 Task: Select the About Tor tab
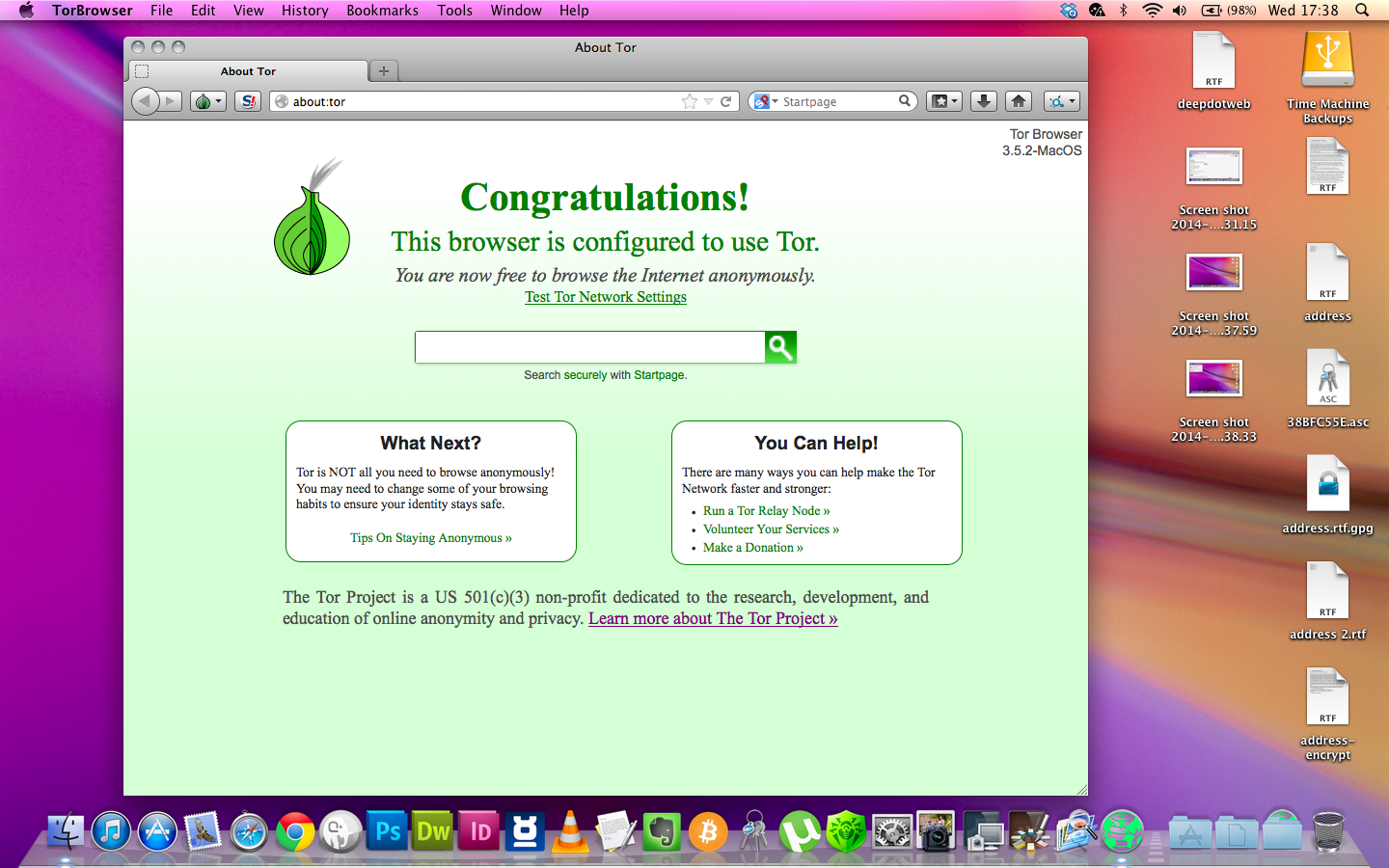[x=248, y=71]
